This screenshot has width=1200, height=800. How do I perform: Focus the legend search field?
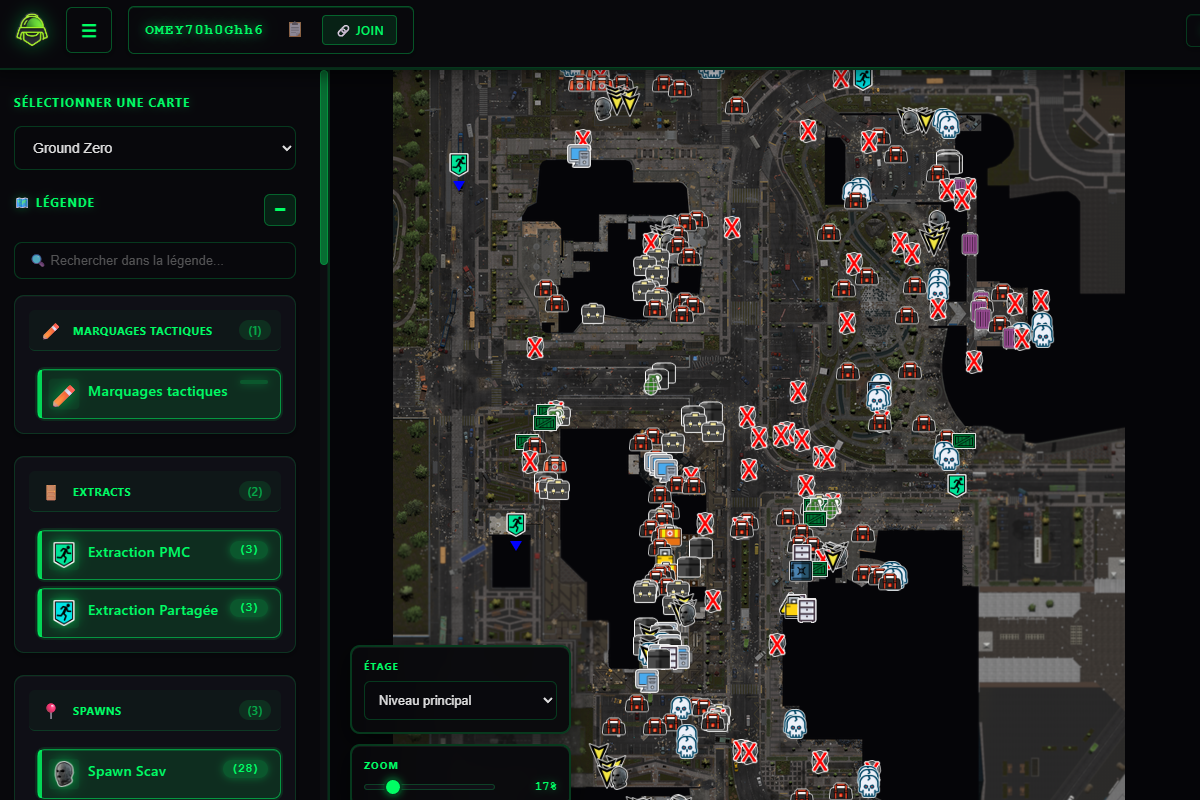point(155,260)
